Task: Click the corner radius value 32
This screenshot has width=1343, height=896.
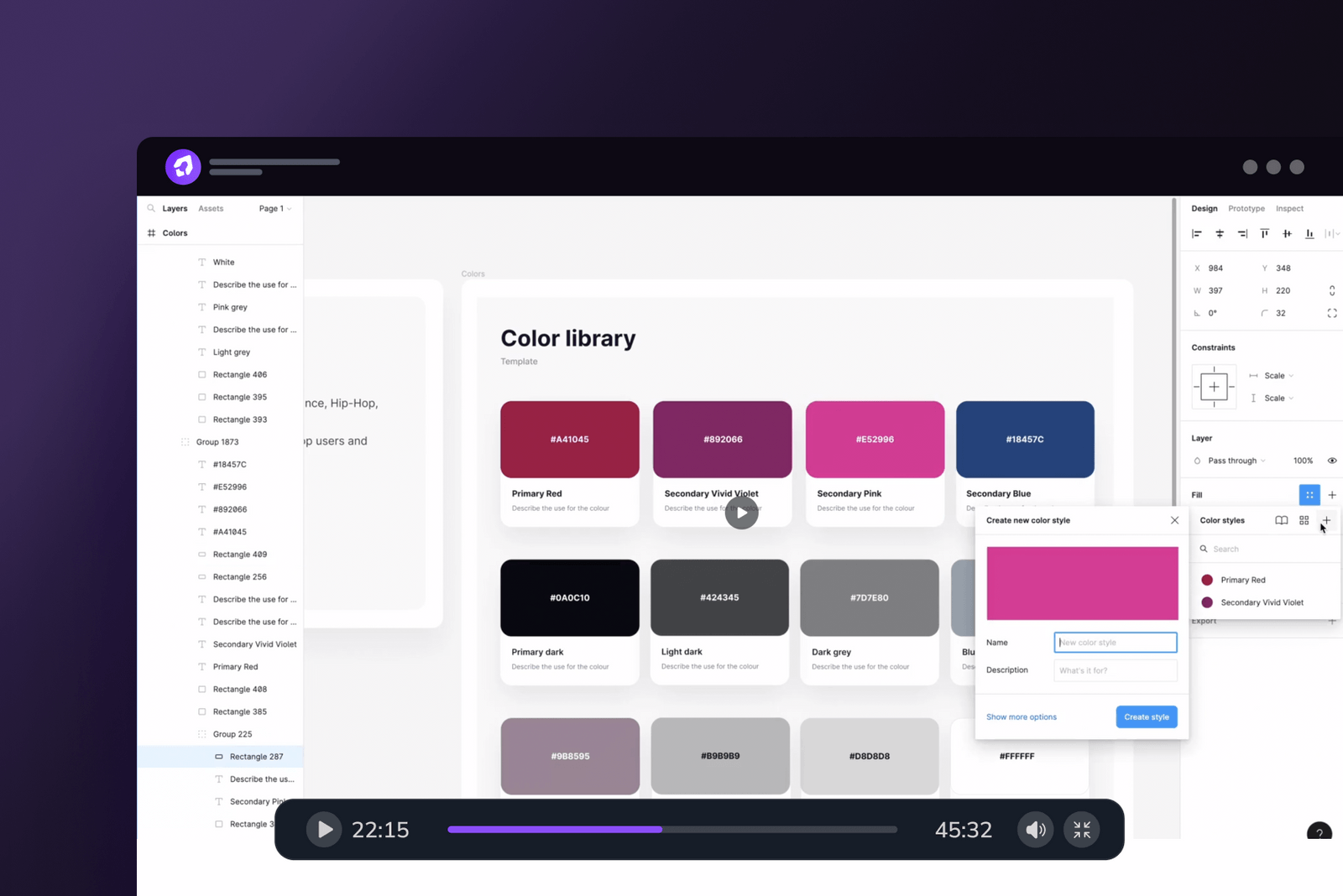Action: tap(1281, 313)
